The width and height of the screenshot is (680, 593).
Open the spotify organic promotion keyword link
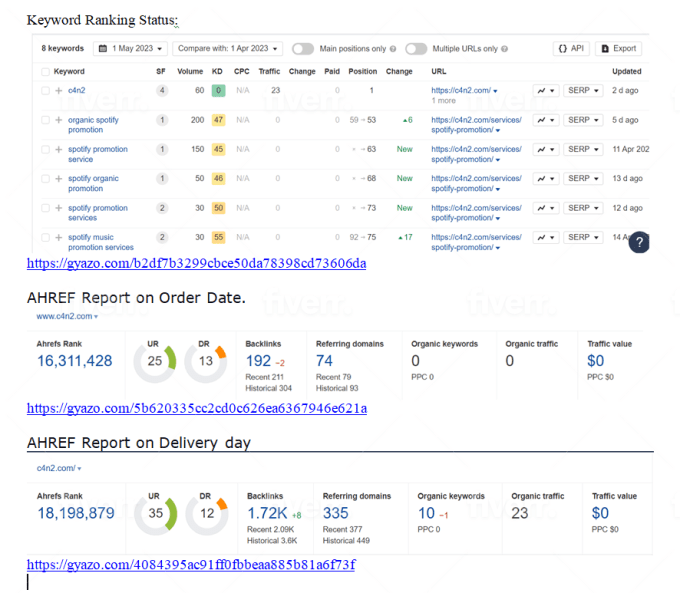[93, 183]
